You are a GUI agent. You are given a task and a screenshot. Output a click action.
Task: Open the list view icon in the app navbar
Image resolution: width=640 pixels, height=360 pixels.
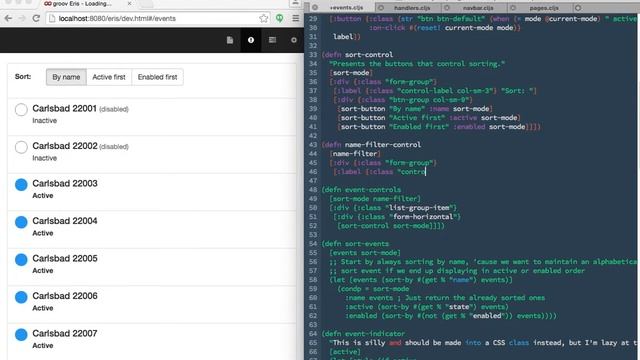(272, 40)
